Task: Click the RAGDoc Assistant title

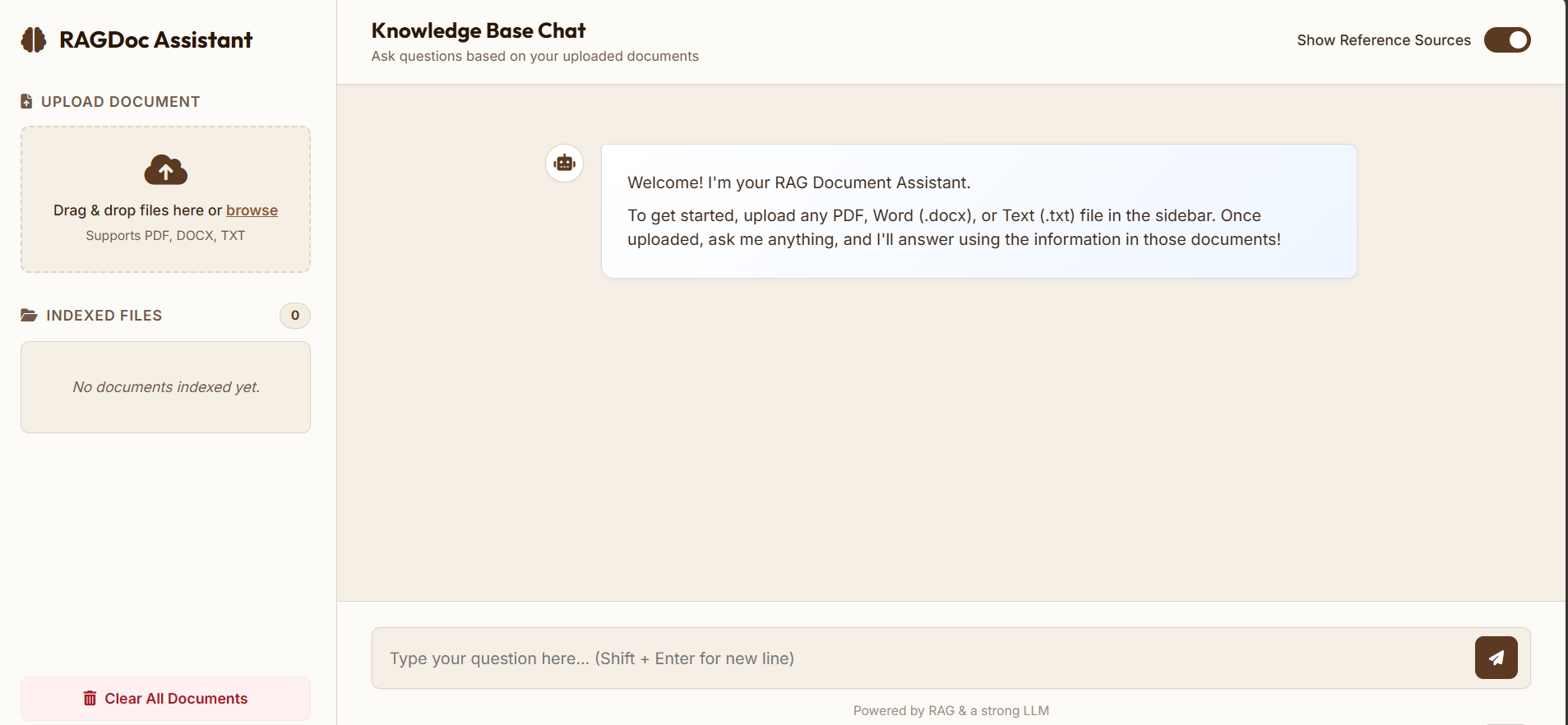Action: (155, 40)
